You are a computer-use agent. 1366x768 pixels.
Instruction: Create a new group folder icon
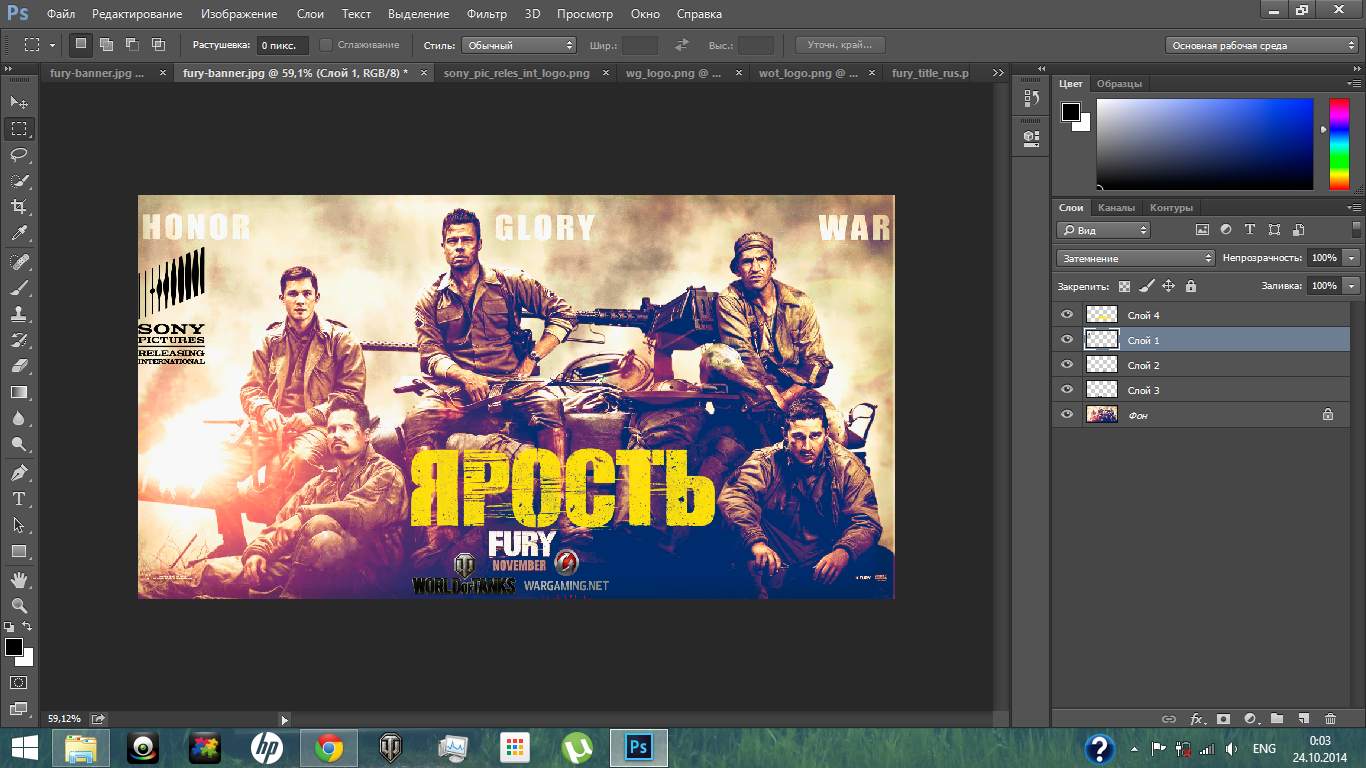pyautogui.click(x=1277, y=718)
